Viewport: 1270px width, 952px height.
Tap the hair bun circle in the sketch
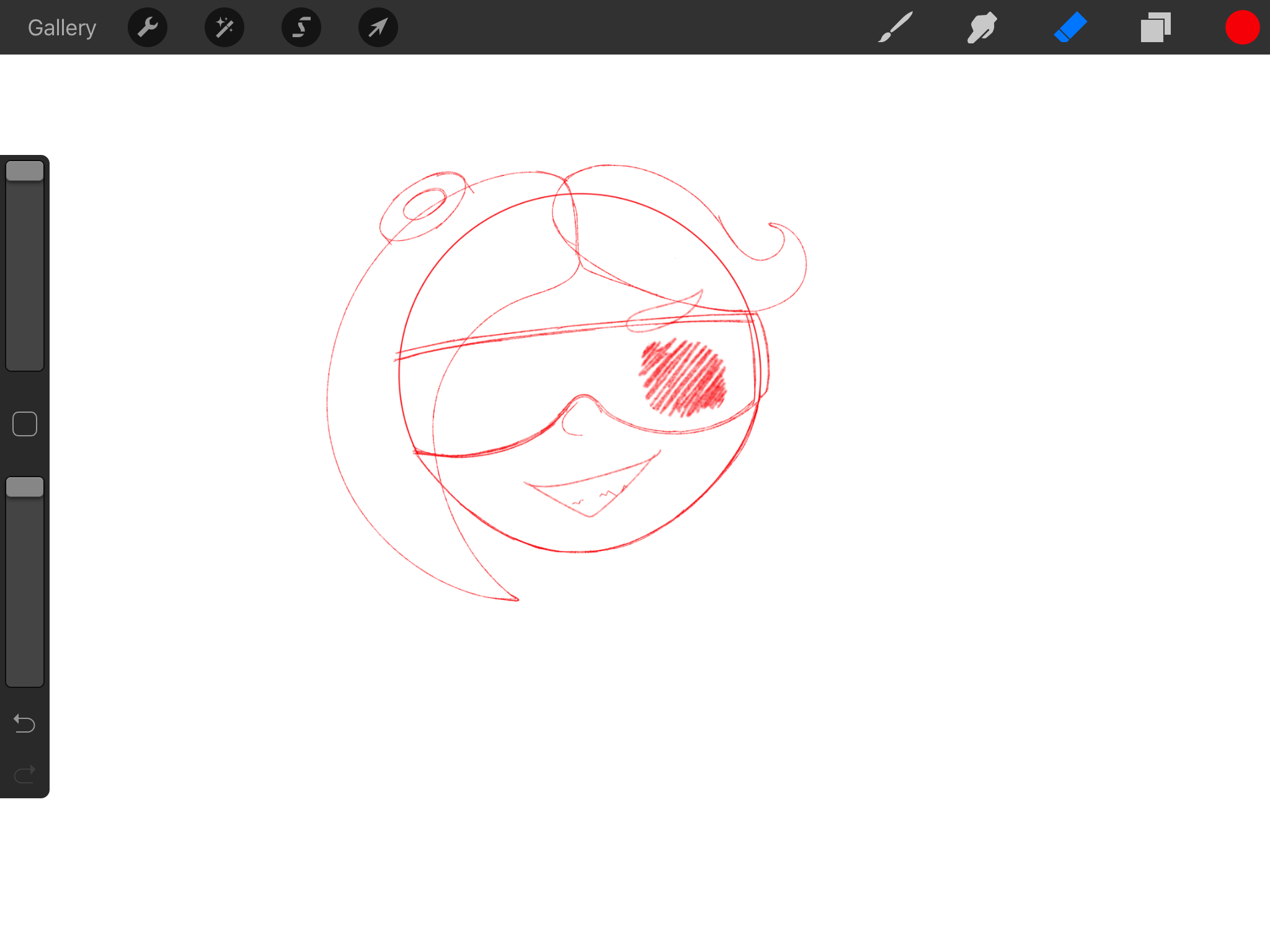click(x=424, y=206)
